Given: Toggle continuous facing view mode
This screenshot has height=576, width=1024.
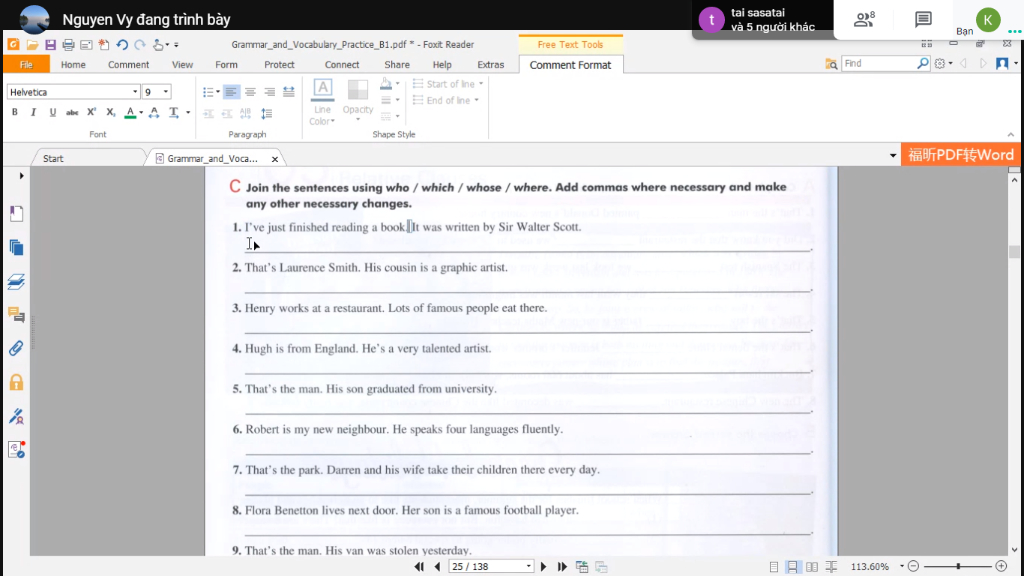Looking at the screenshot, I should (831, 567).
